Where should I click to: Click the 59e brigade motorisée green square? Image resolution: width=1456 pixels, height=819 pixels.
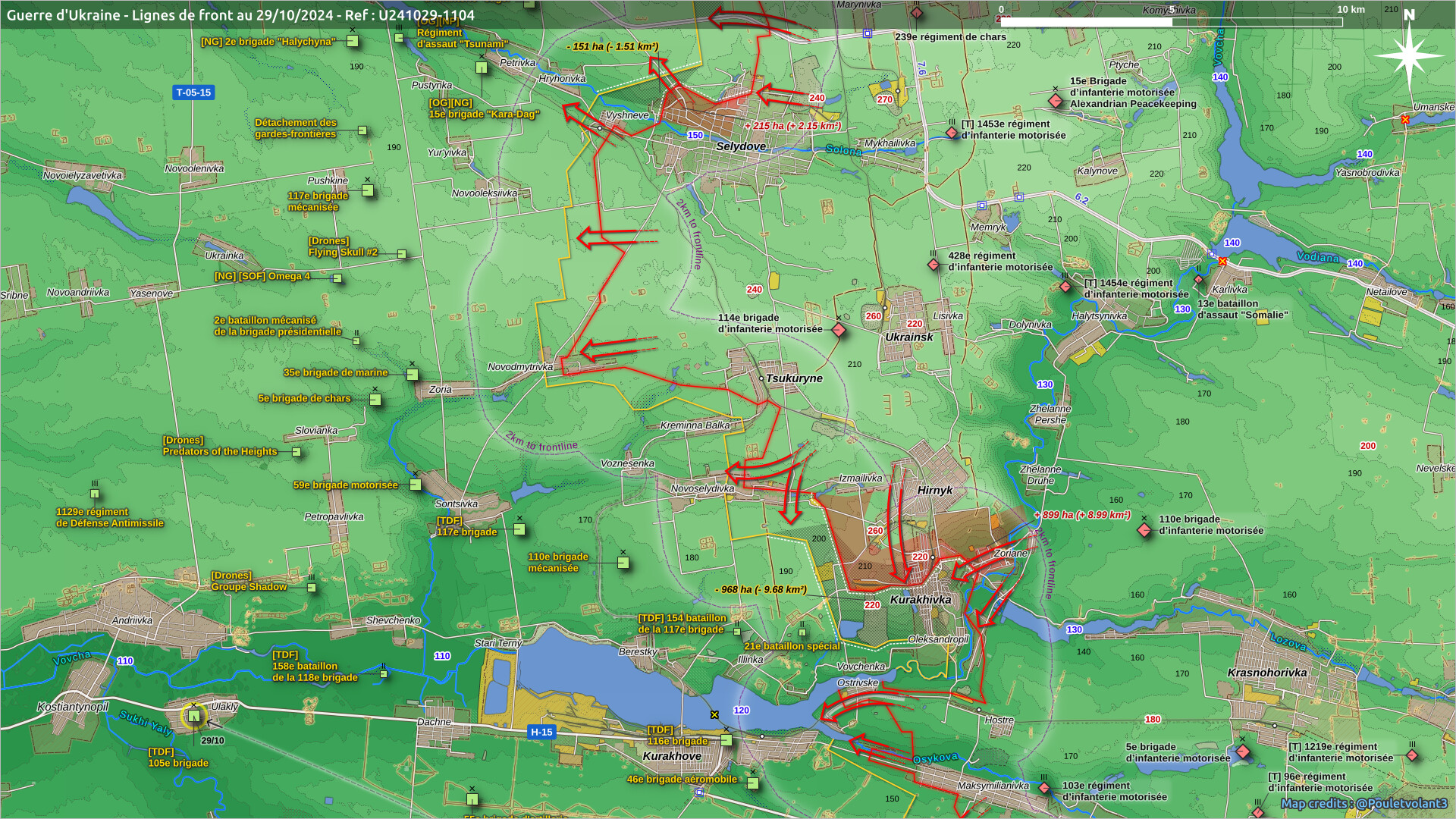point(416,485)
